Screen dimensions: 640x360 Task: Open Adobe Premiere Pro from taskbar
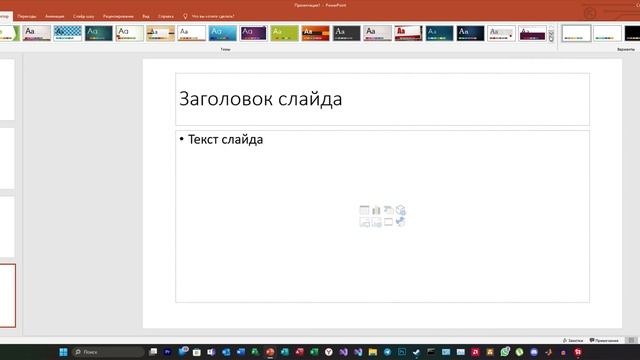(167, 352)
